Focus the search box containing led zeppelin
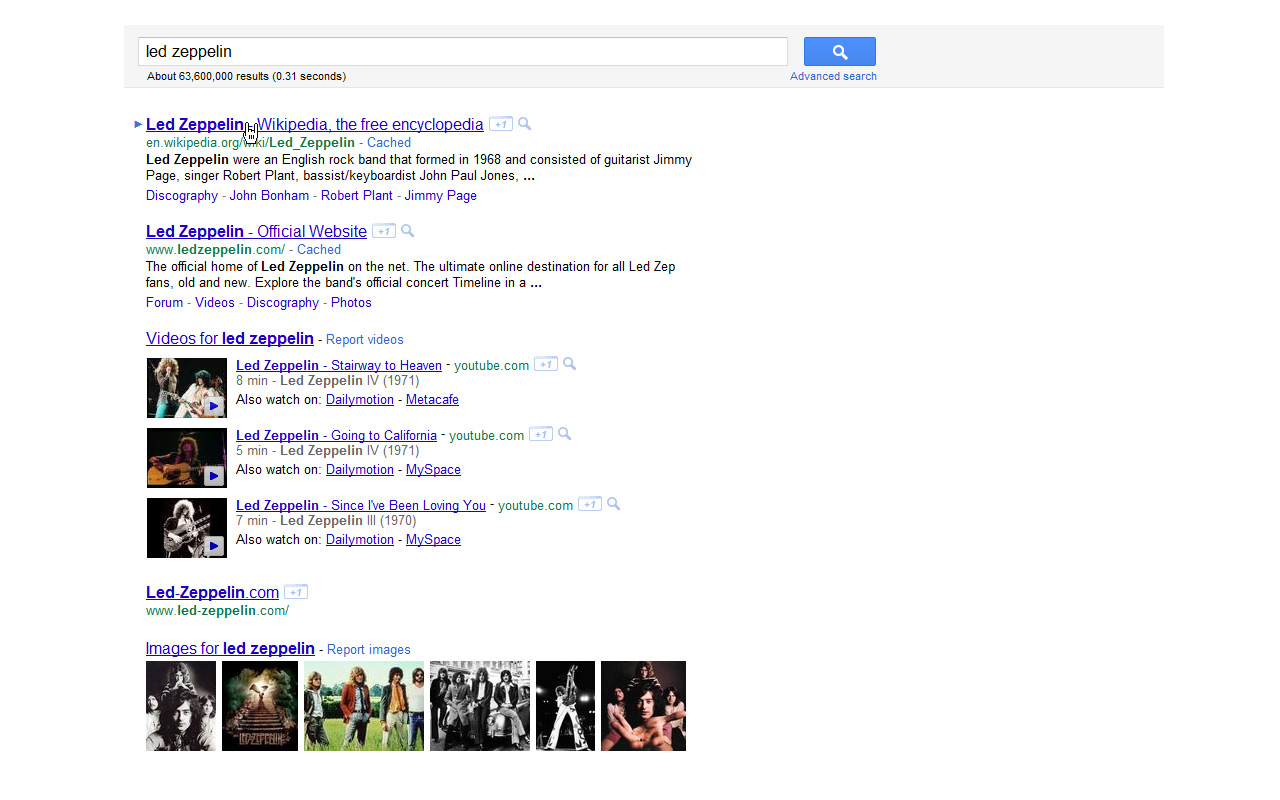Image resolution: width=1280 pixels, height=800 pixels. [463, 52]
